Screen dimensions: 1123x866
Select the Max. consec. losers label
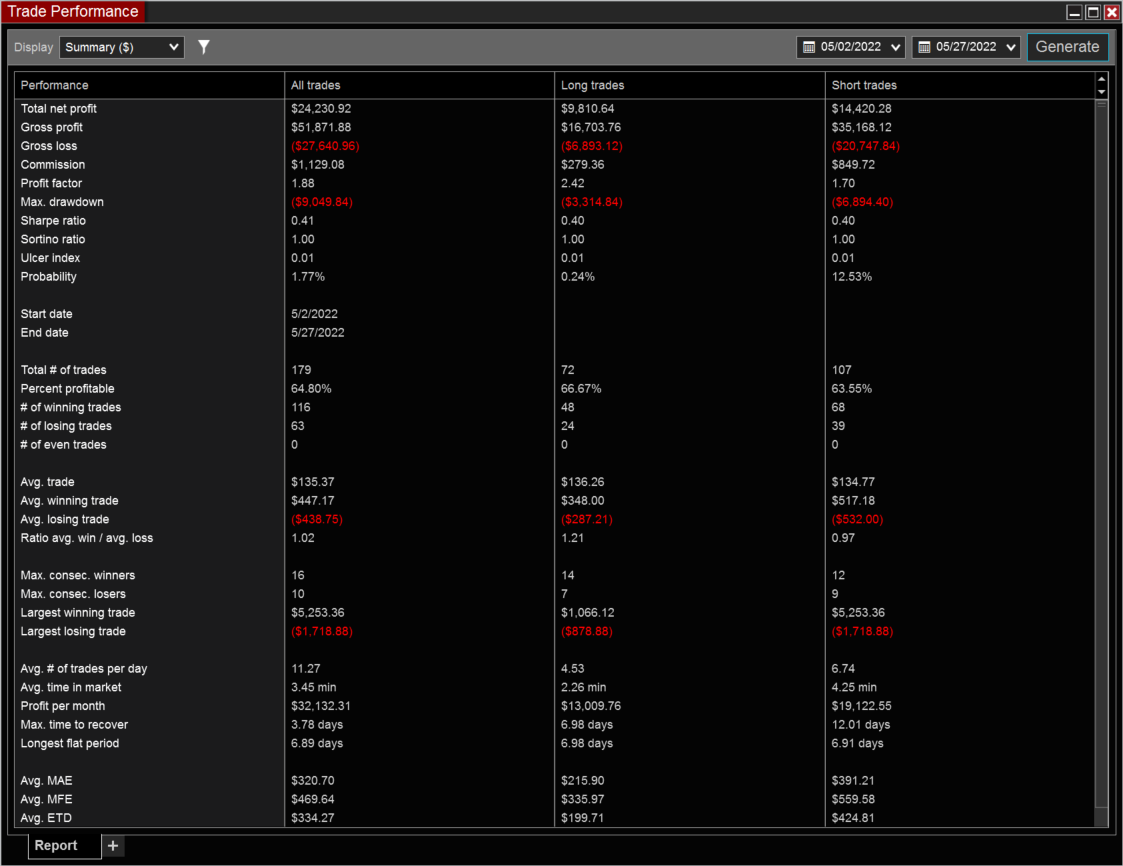[x=73, y=594]
